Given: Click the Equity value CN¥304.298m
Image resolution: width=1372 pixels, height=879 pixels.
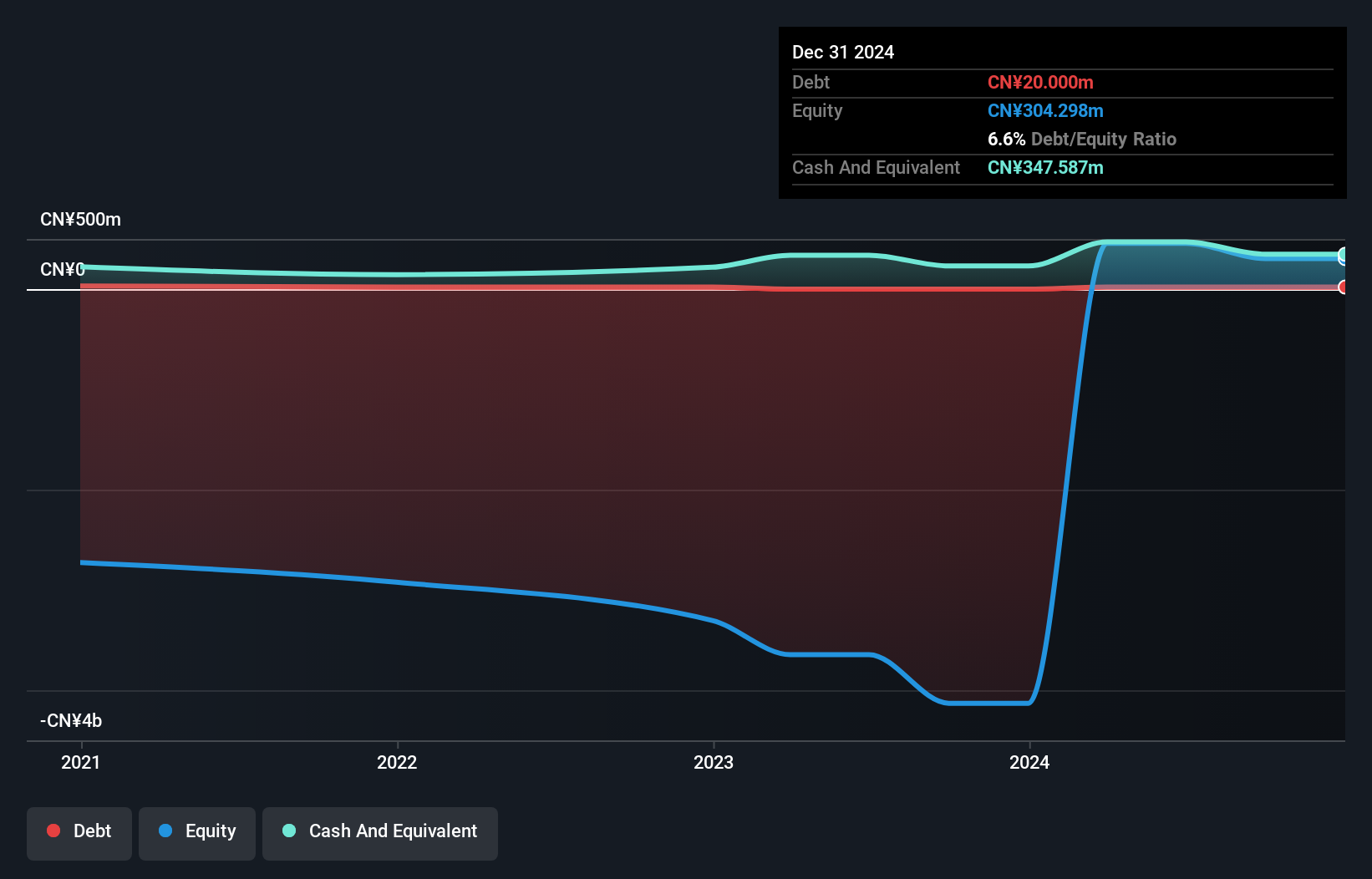Looking at the screenshot, I should [x=1045, y=111].
